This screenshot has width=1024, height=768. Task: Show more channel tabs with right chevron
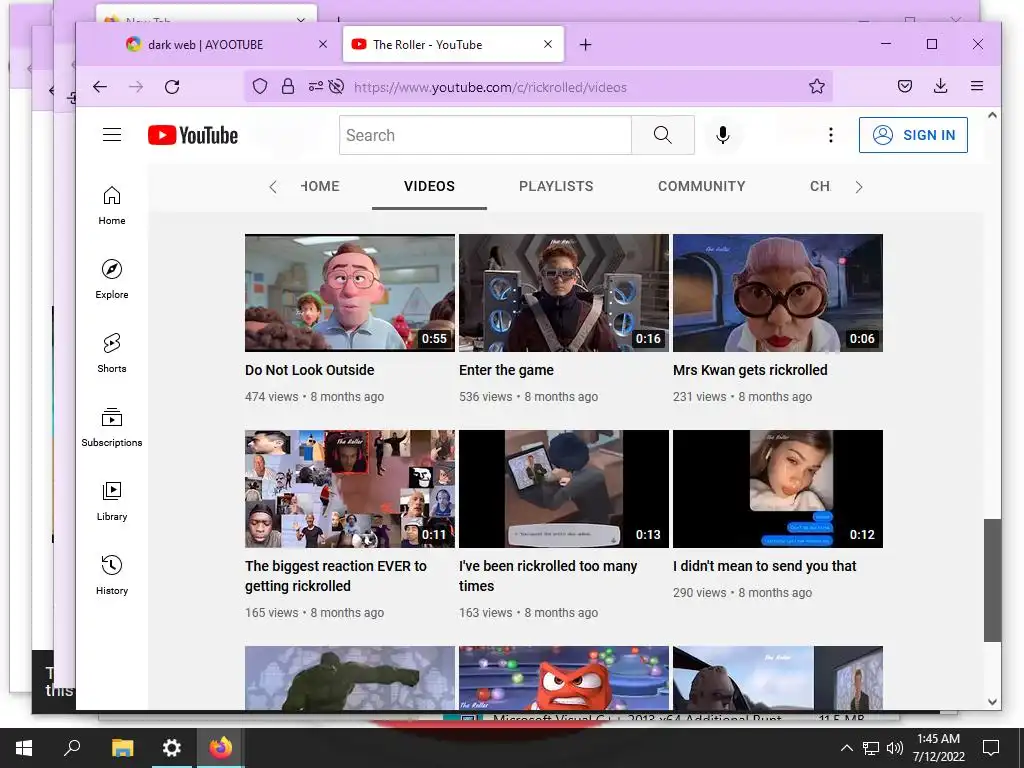pos(859,187)
